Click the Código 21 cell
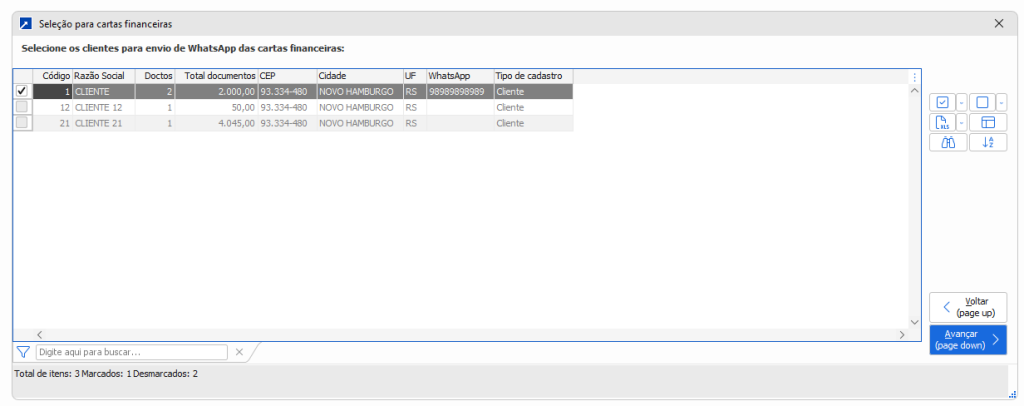 point(51,123)
